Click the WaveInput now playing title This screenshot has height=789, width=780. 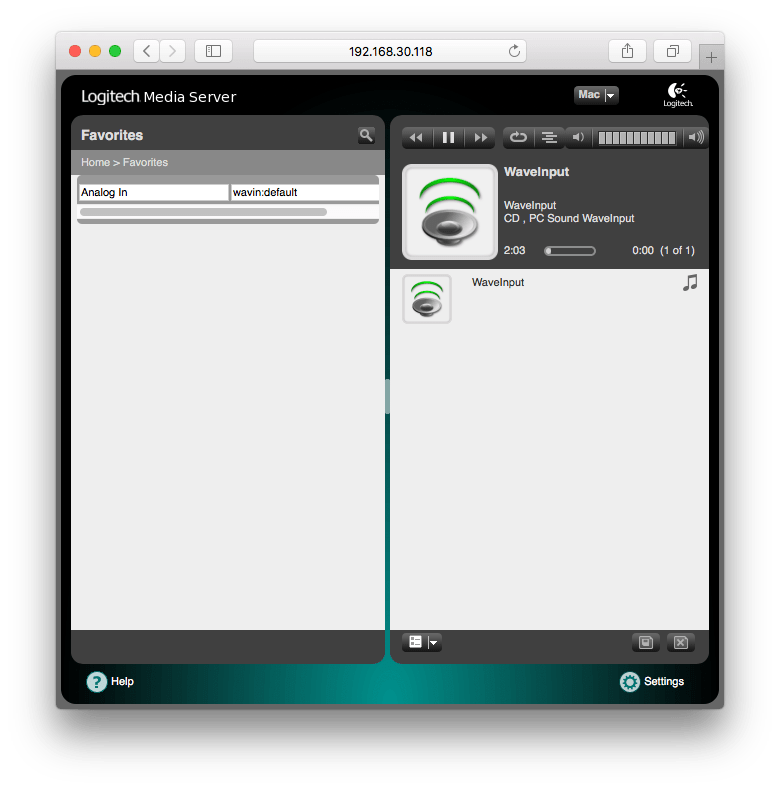[536, 172]
